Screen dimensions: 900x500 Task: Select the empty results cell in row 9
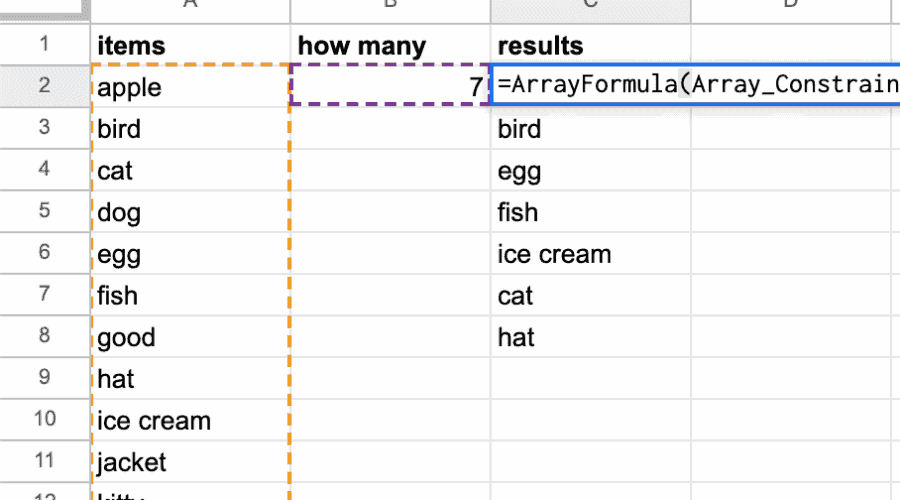tap(590, 379)
